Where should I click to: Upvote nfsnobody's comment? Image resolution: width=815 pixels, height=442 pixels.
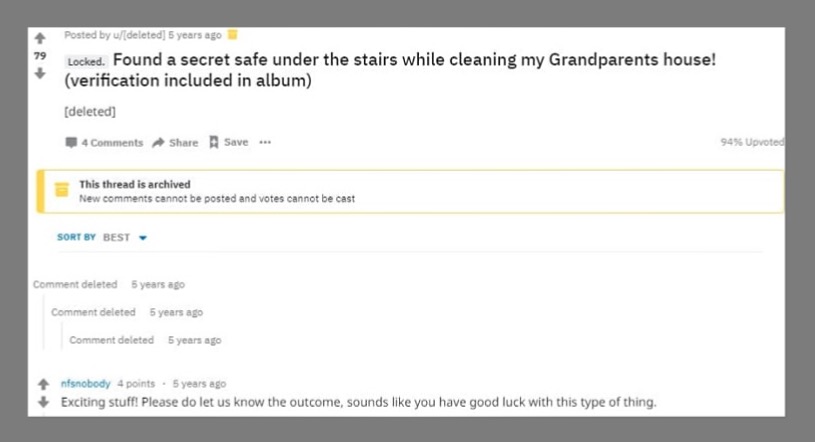43,384
